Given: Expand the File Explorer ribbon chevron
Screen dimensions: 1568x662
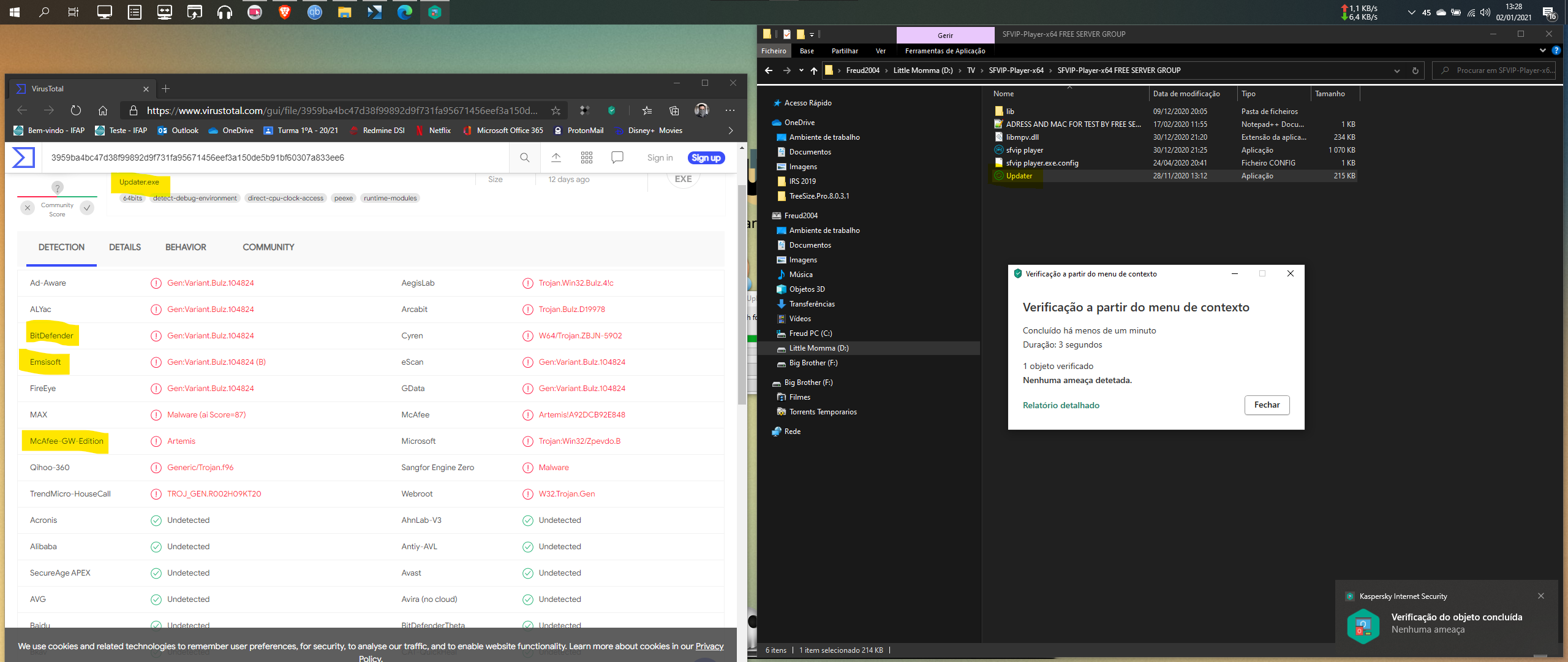Looking at the screenshot, I should click(1542, 51).
